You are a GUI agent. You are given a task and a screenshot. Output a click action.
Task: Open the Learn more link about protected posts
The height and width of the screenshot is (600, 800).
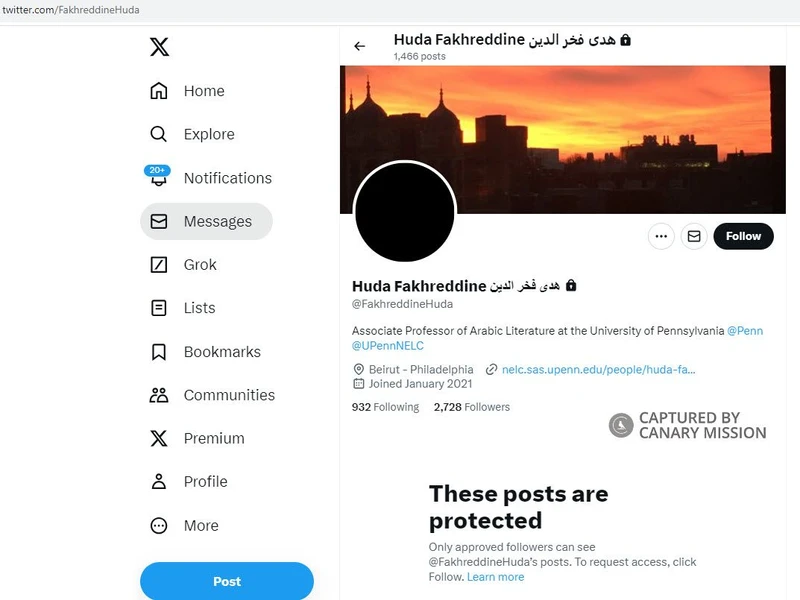[495, 576]
